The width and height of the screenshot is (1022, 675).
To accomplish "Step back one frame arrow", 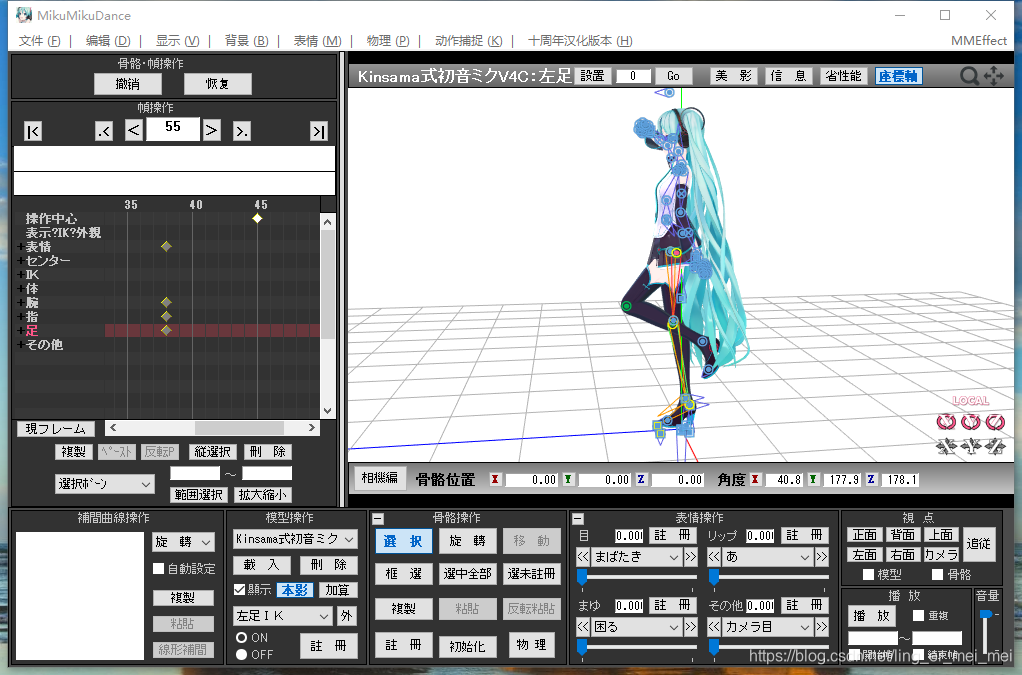I will pyautogui.click(x=134, y=130).
